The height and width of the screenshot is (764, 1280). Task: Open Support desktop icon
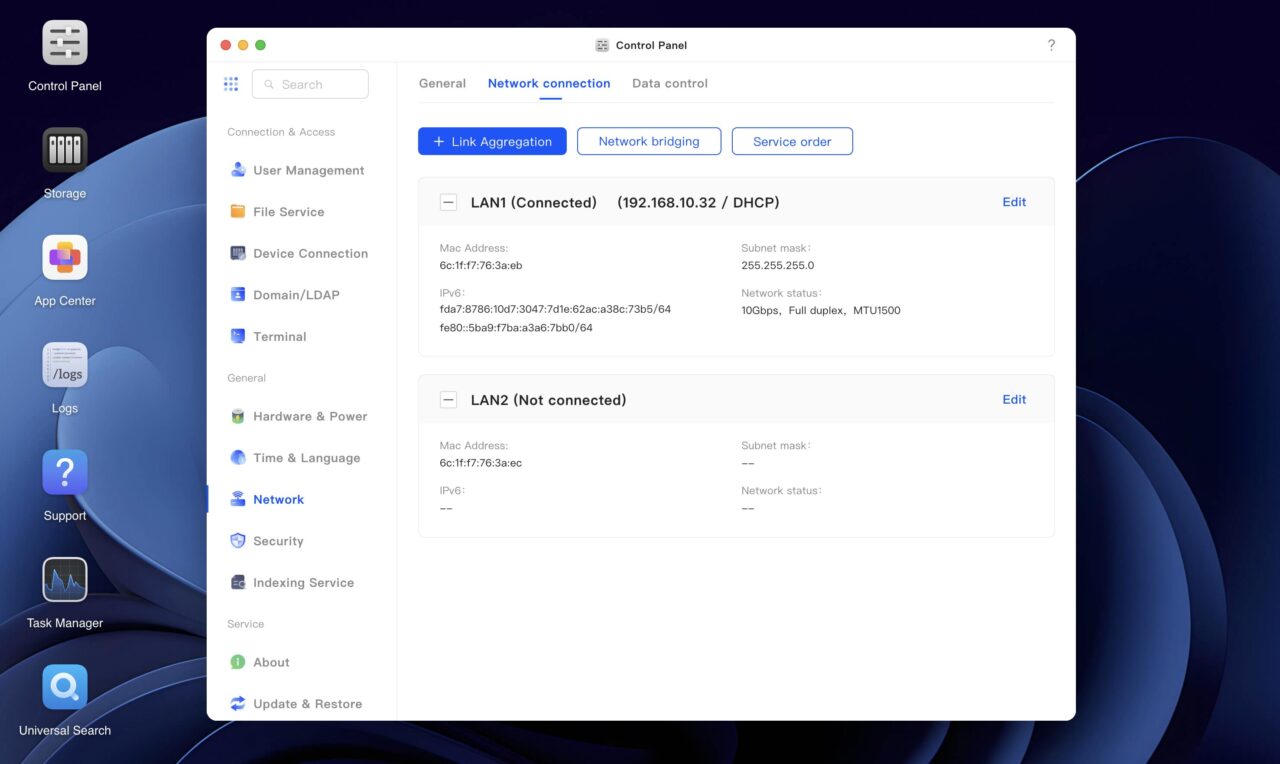(65, 473)
